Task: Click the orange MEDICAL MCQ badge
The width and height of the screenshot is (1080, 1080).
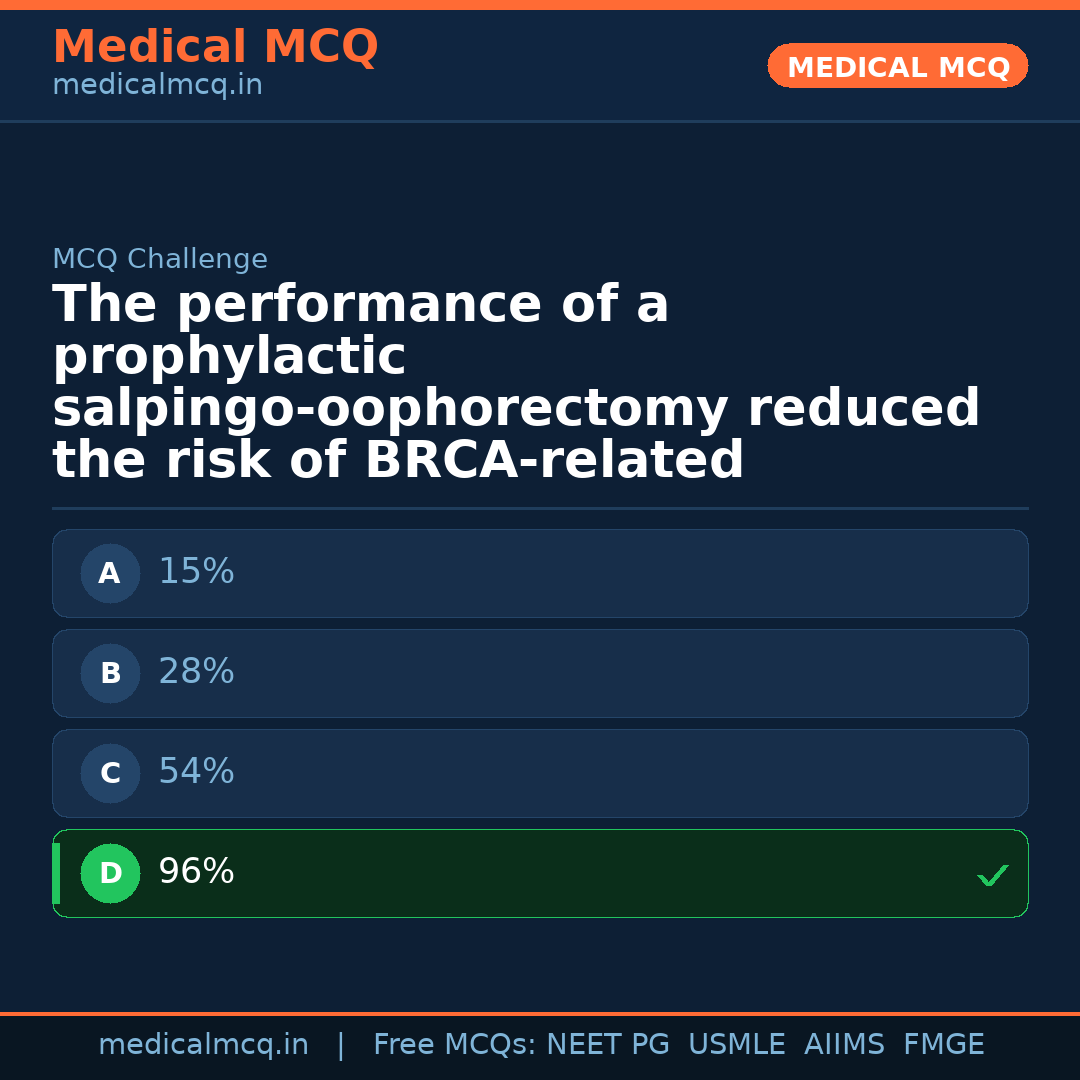Action: [897, 67]
